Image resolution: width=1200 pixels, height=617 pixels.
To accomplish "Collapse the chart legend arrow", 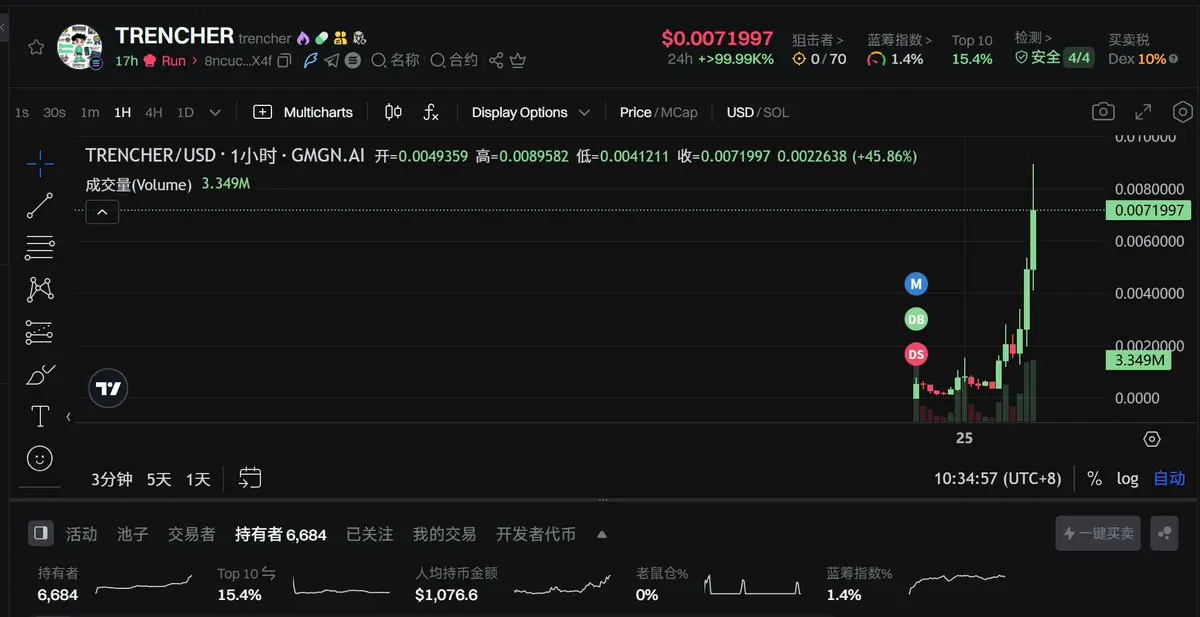I will click(x=103, y=212).
